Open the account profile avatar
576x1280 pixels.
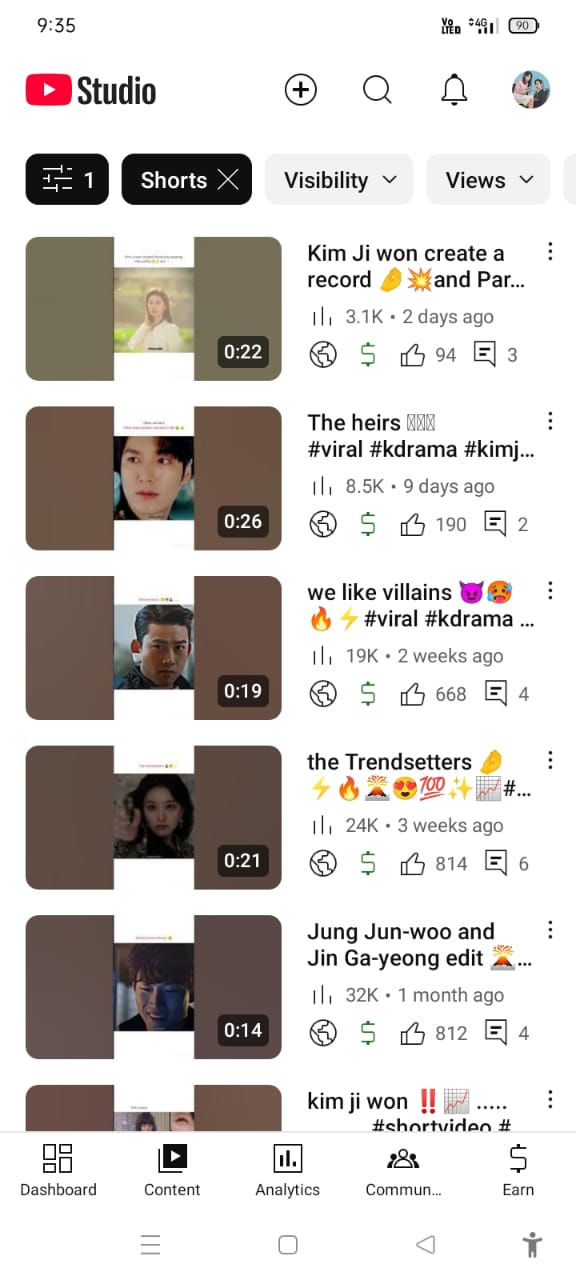(531, 90)
